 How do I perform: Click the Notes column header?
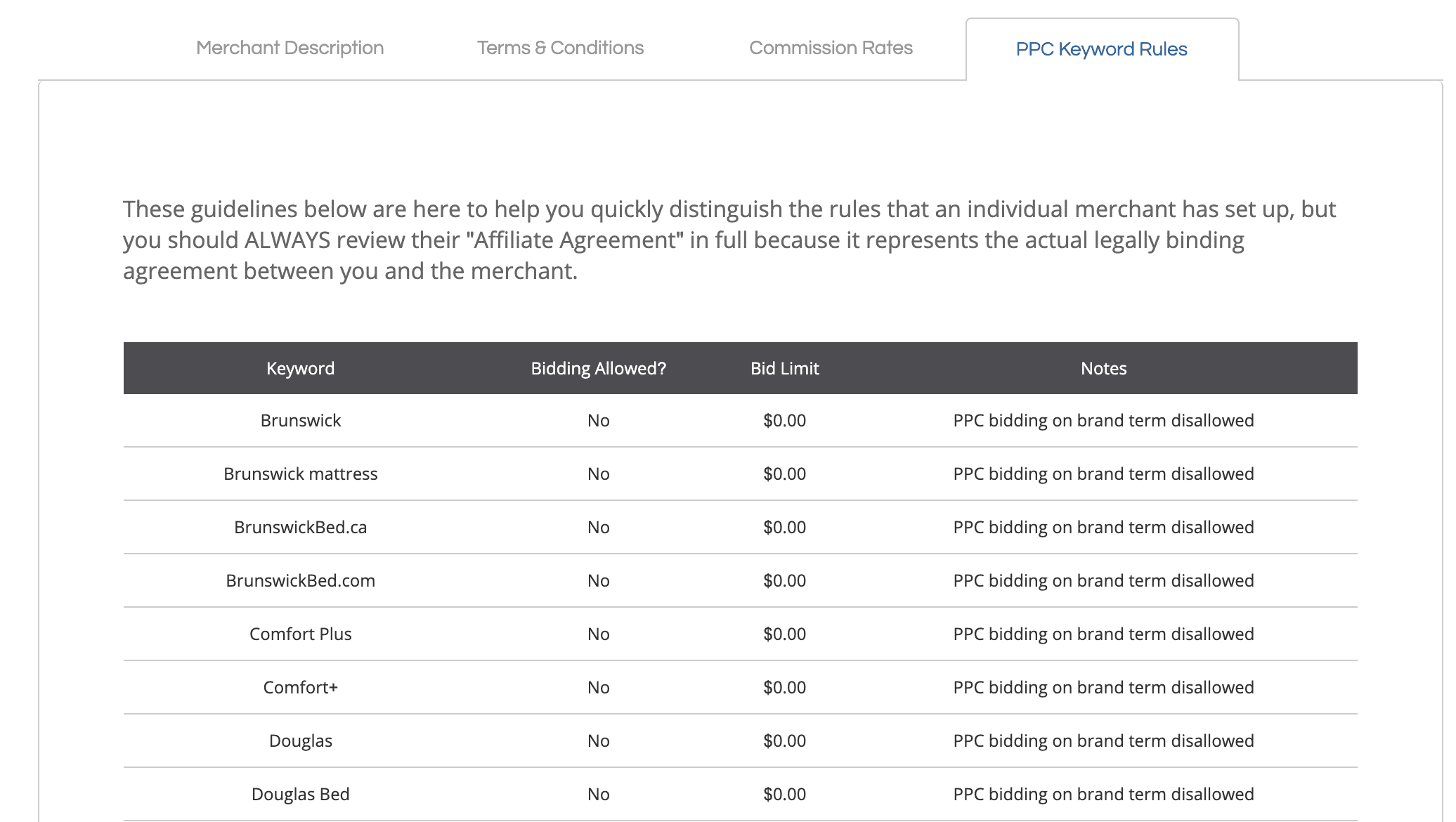pyautogui.click(x=1103, y=368)
